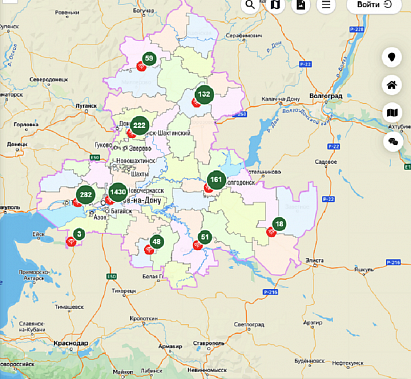
Task: Click the Светлоград town label
Action: tap(249, 324)
